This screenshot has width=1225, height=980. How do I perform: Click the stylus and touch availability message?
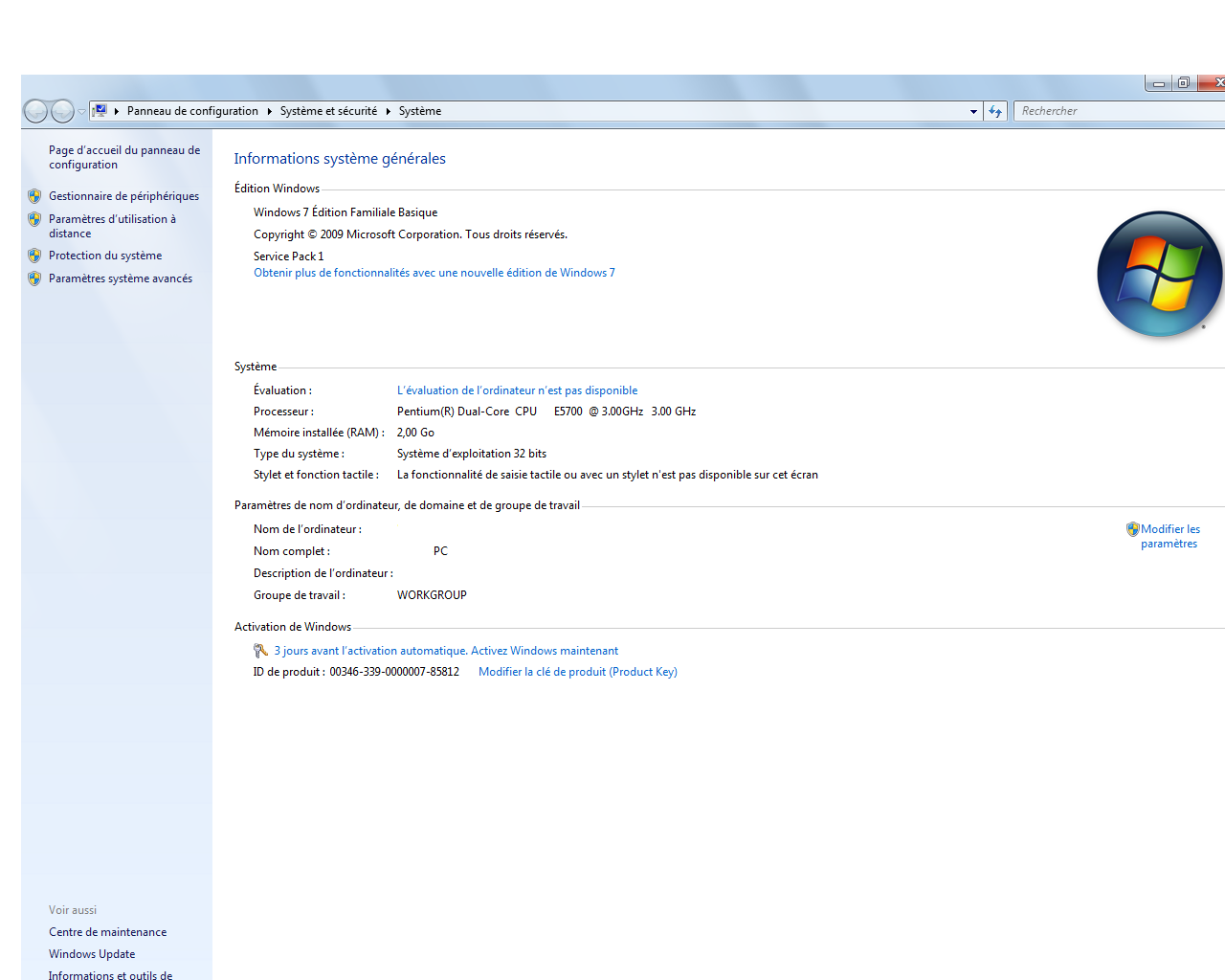coord(608,475)
